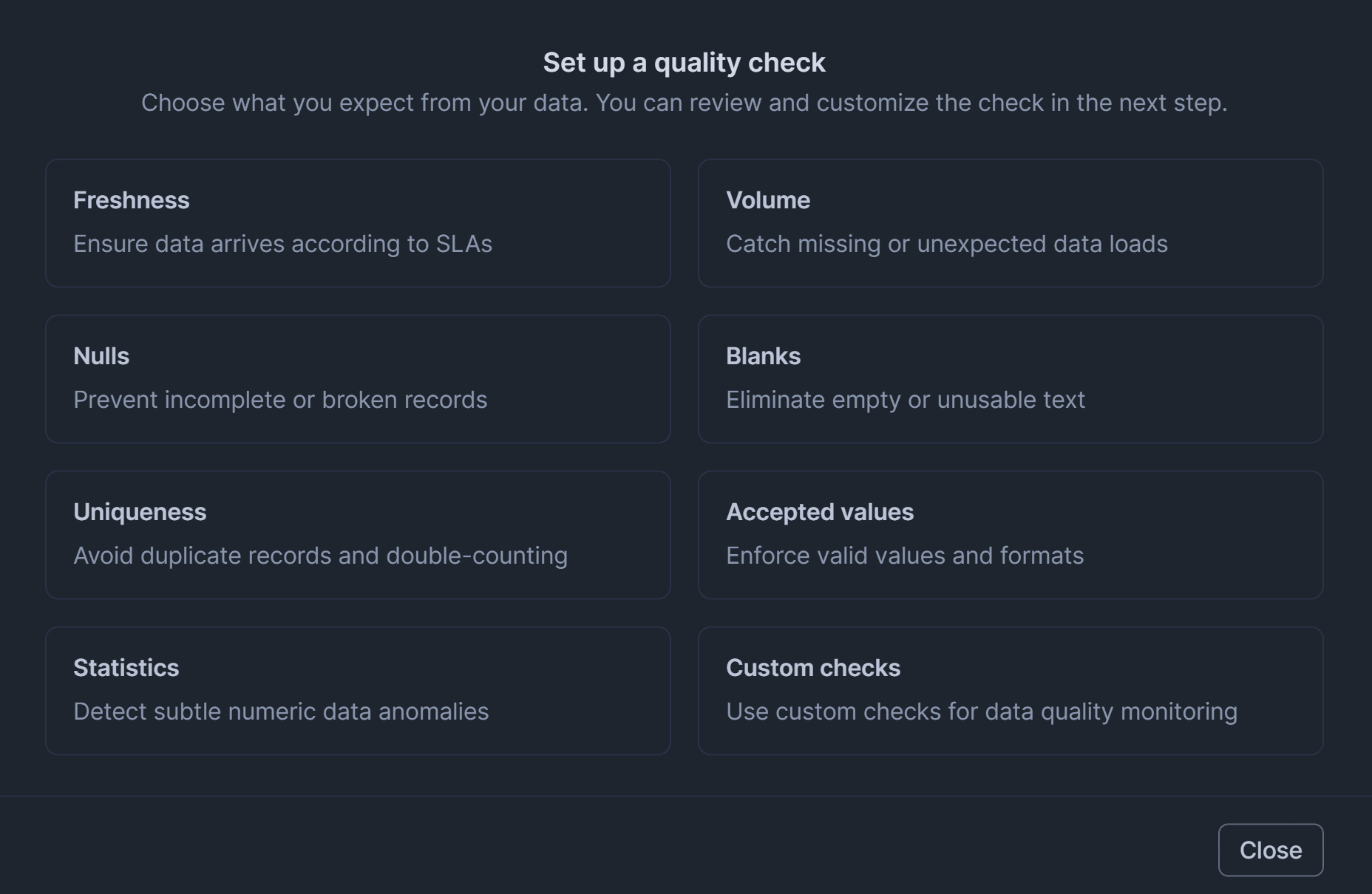Select the Freshness quality check card
1372x894 pixels.
[x=358, y=222]
